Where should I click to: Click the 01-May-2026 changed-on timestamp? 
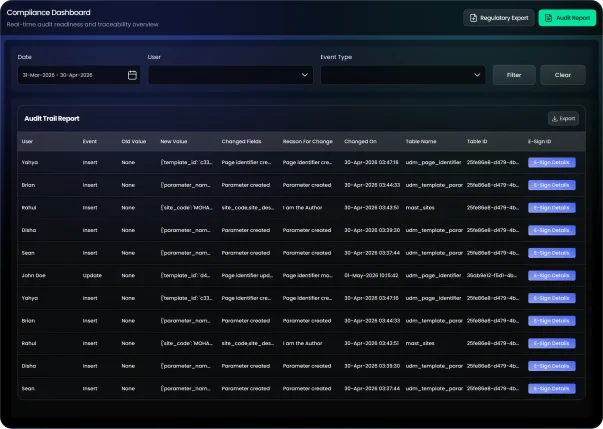371,275
